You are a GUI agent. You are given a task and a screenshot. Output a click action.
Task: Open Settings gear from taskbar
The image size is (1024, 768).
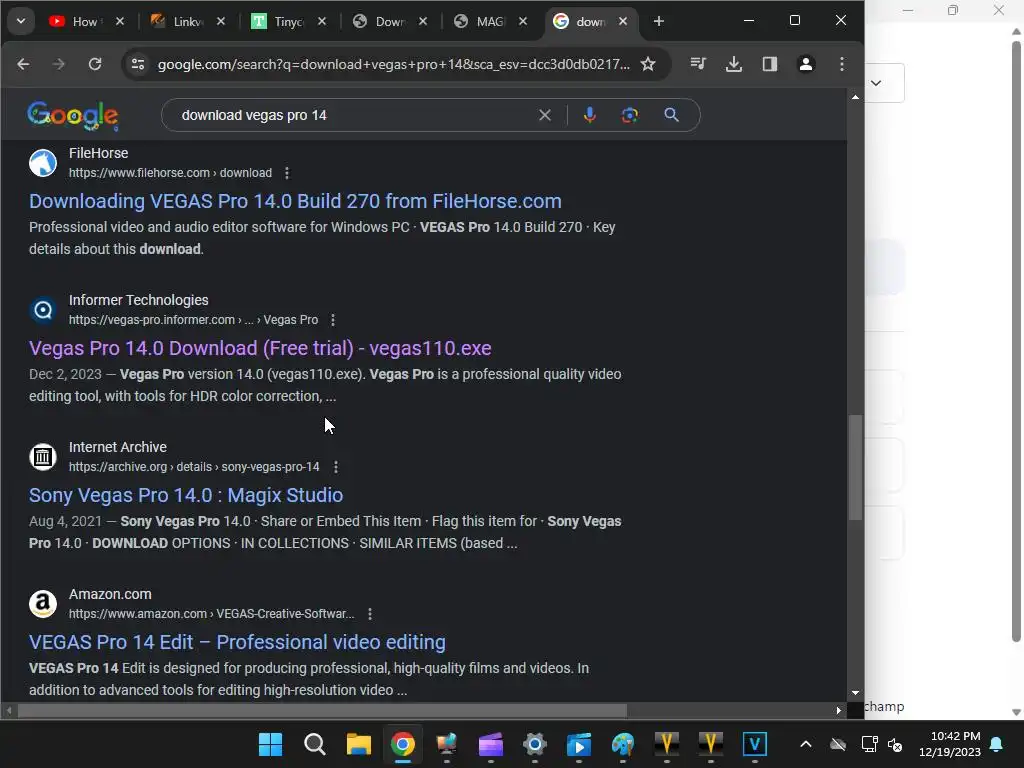(x=534, y=744)
